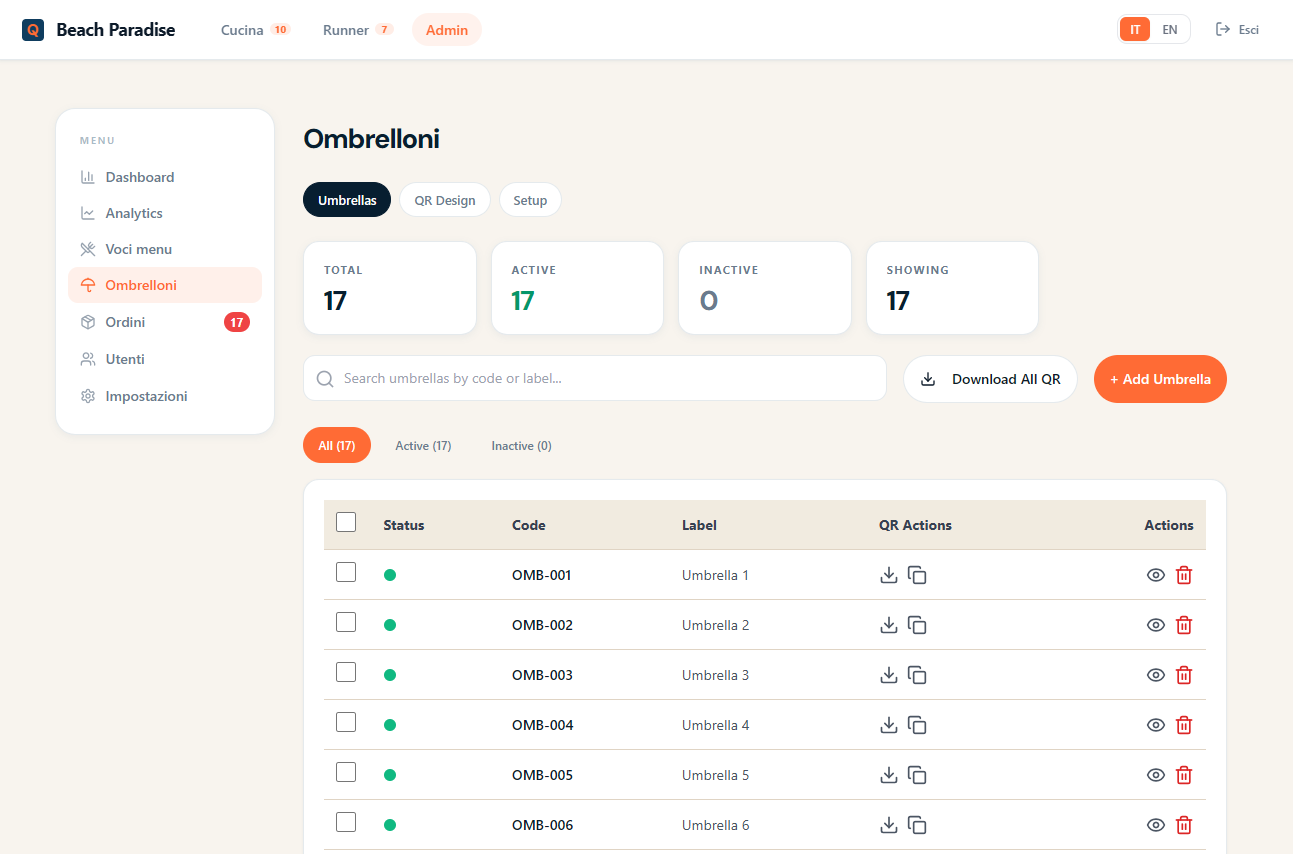Delete umbrella OMB-006 via trash icon
Viewport: 1293px width, 854px height.
tap(1184, 825)
